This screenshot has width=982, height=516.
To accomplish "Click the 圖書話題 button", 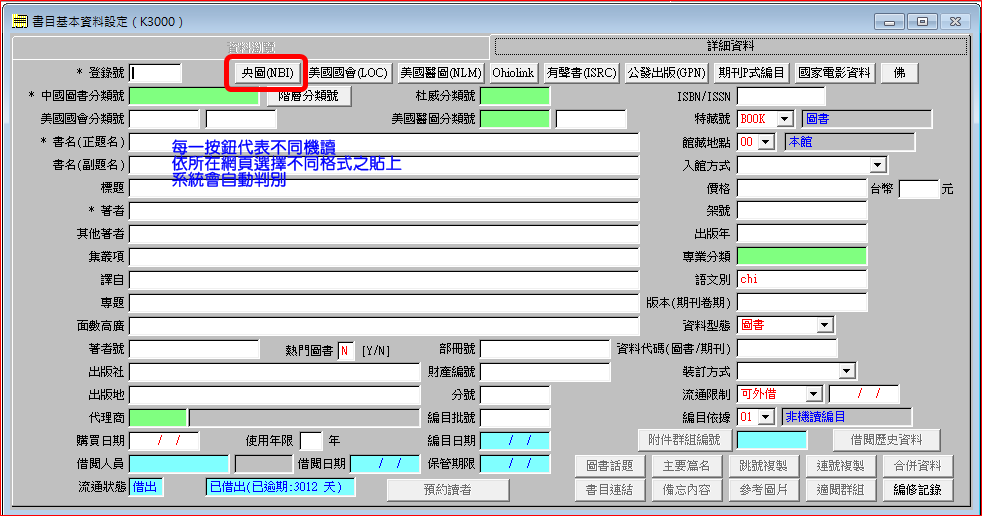I will click(x=609, y=466).
